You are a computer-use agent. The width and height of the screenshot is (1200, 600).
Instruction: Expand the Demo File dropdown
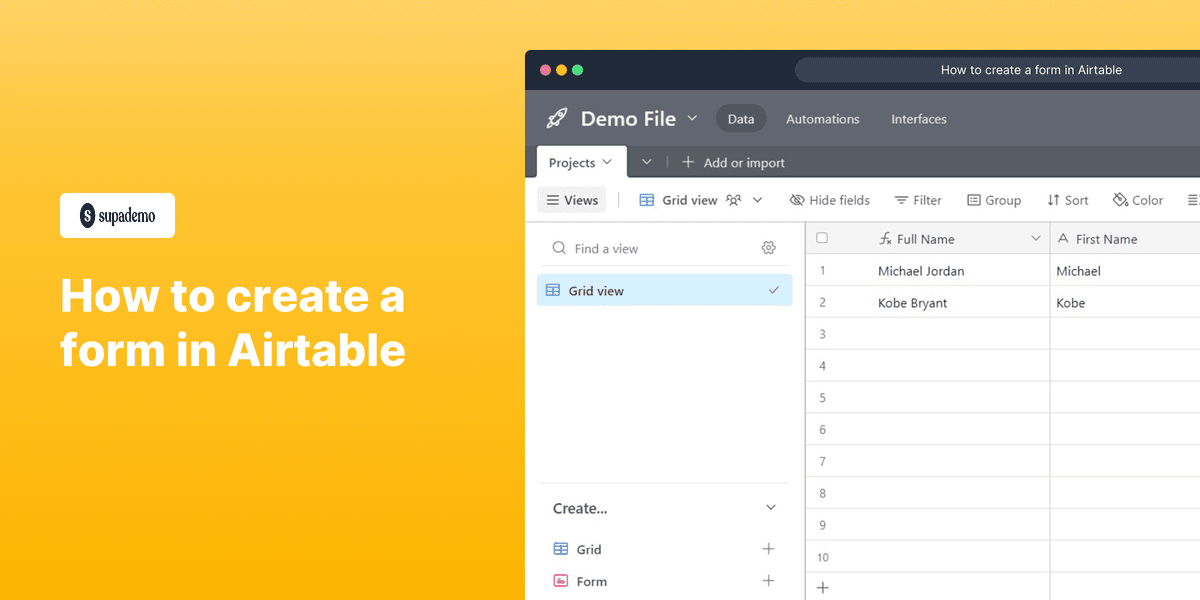tap(693, 118)
